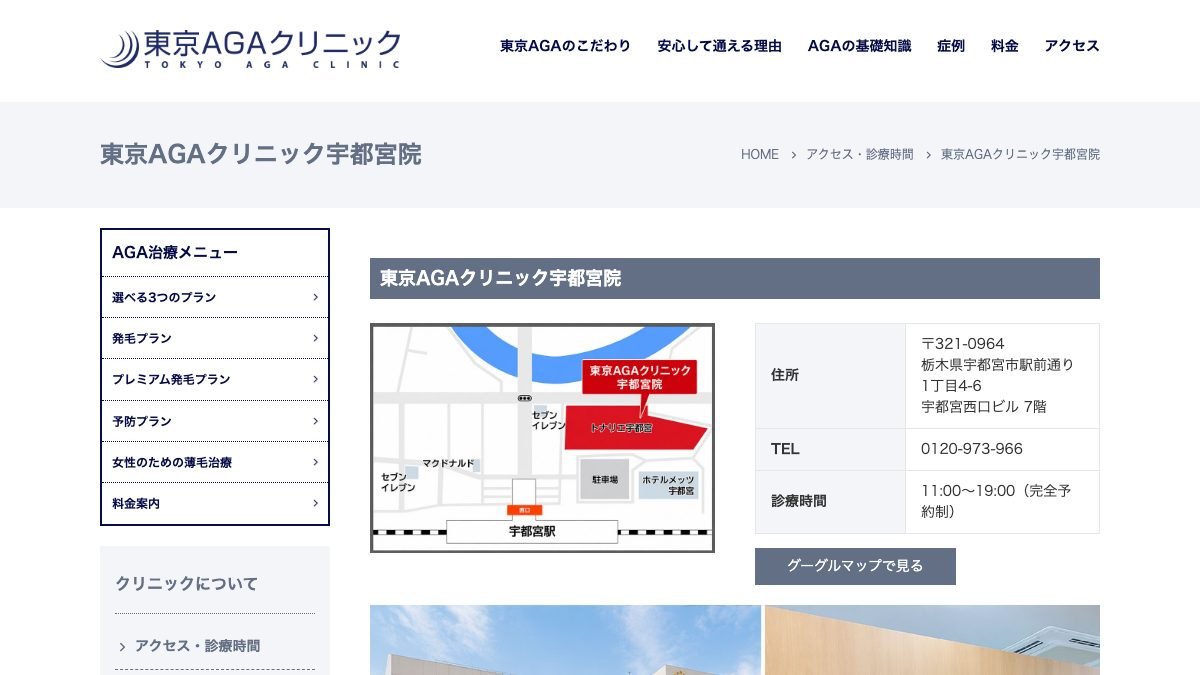Open 東京AGAのこだわり menu item

coord(565,46)
